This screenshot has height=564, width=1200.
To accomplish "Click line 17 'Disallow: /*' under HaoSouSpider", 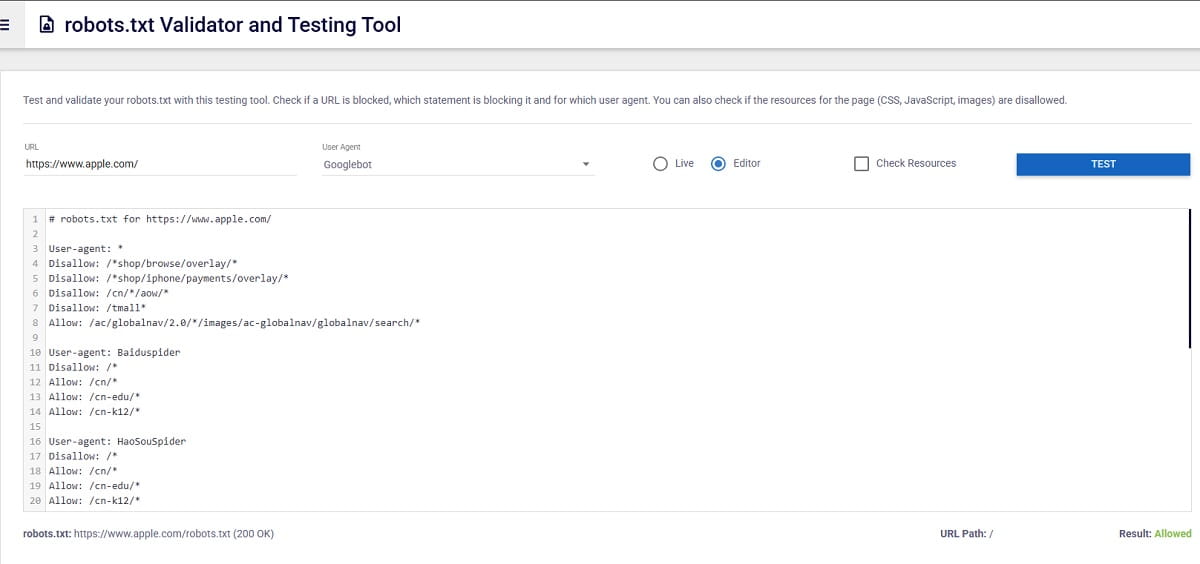I will [82, 456].
